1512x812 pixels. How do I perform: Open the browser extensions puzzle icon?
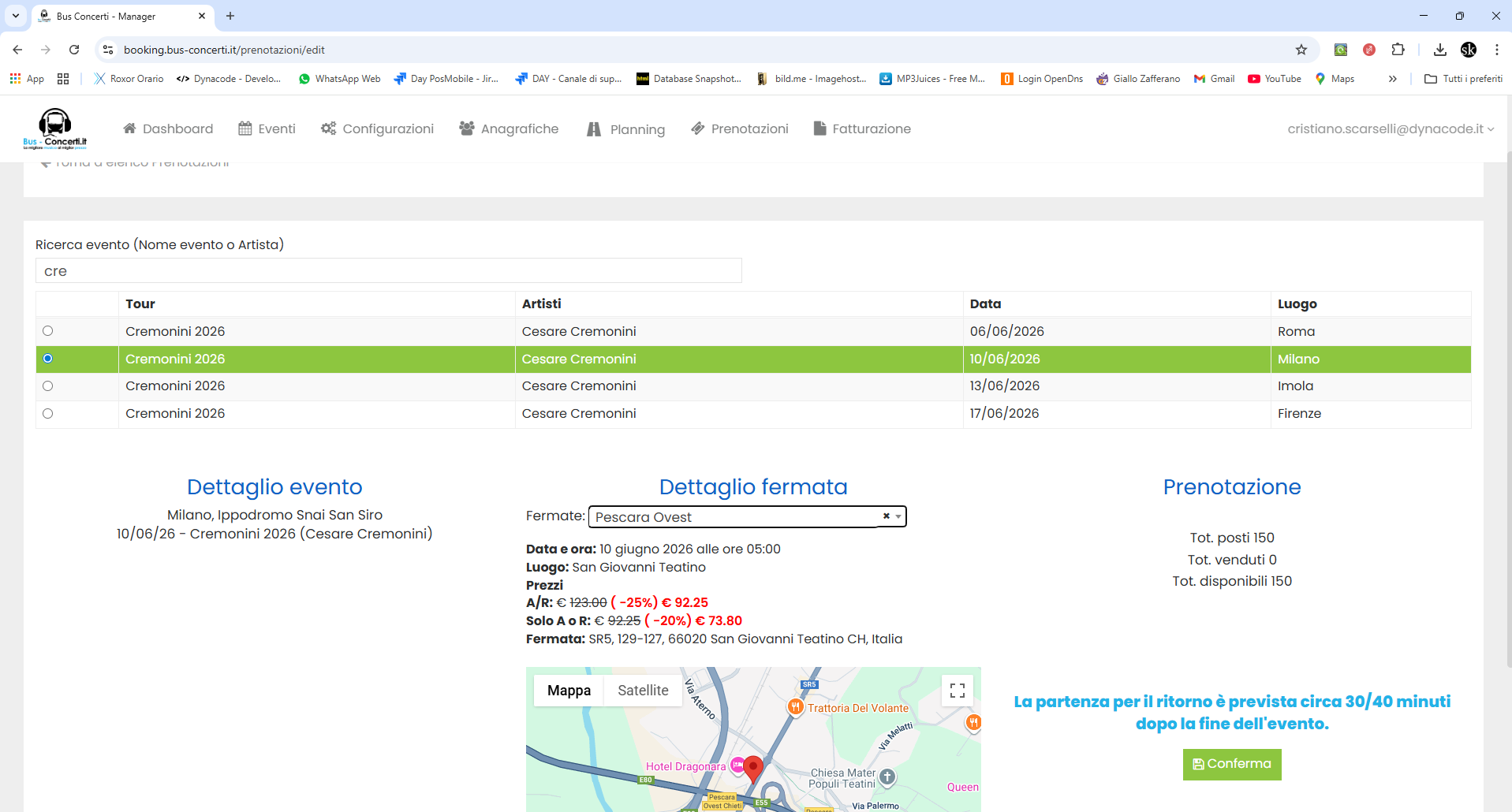tap(1398, 50)
